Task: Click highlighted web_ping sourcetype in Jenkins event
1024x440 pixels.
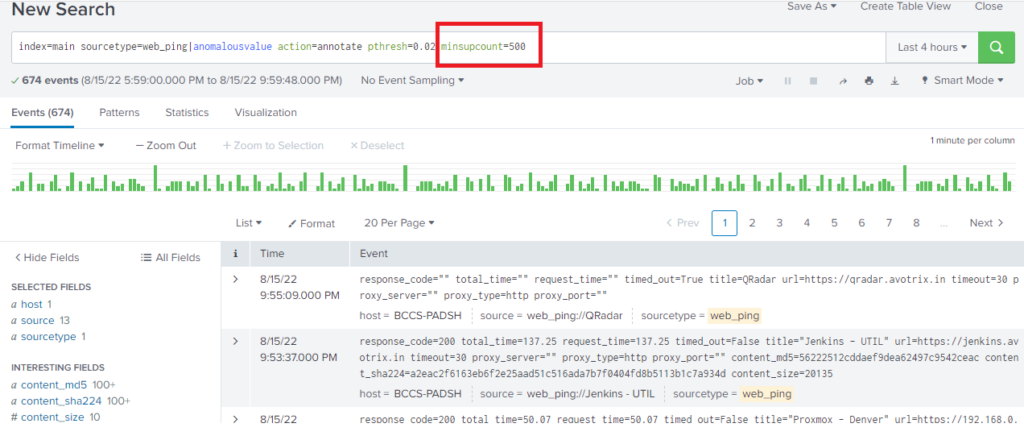Action: pos(766,394)
